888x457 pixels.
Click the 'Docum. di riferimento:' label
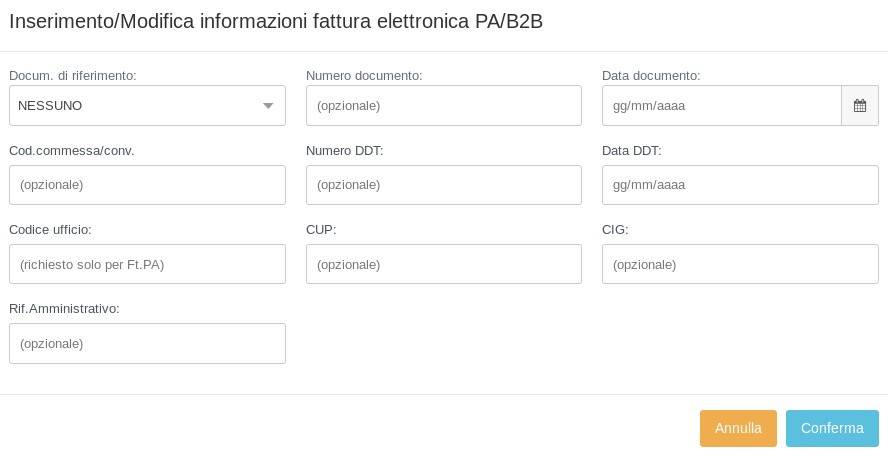pos(73,75)
